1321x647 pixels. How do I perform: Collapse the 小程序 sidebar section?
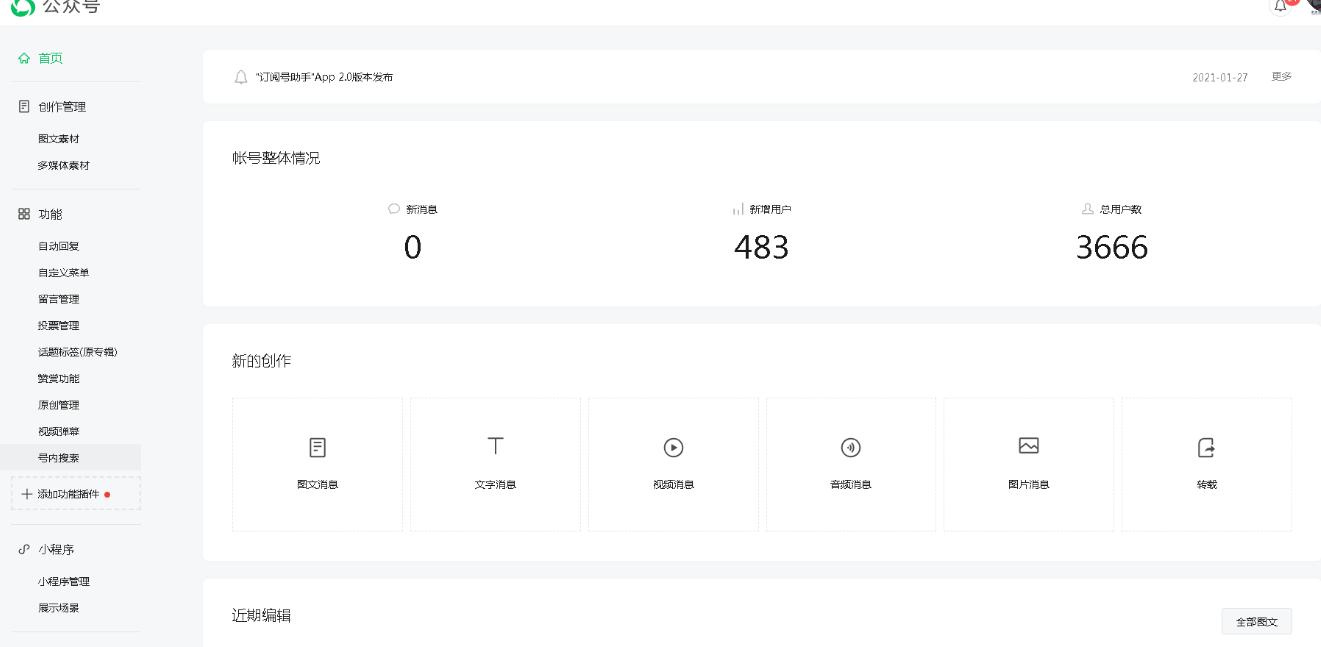click(x=56, y=550)
